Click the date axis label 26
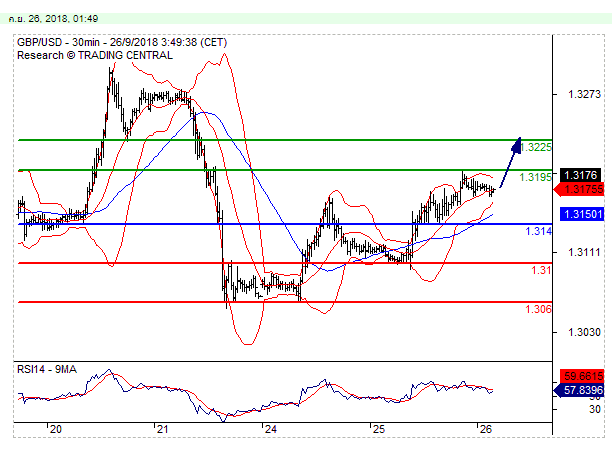612x450 pixels. tap(486, 429)
